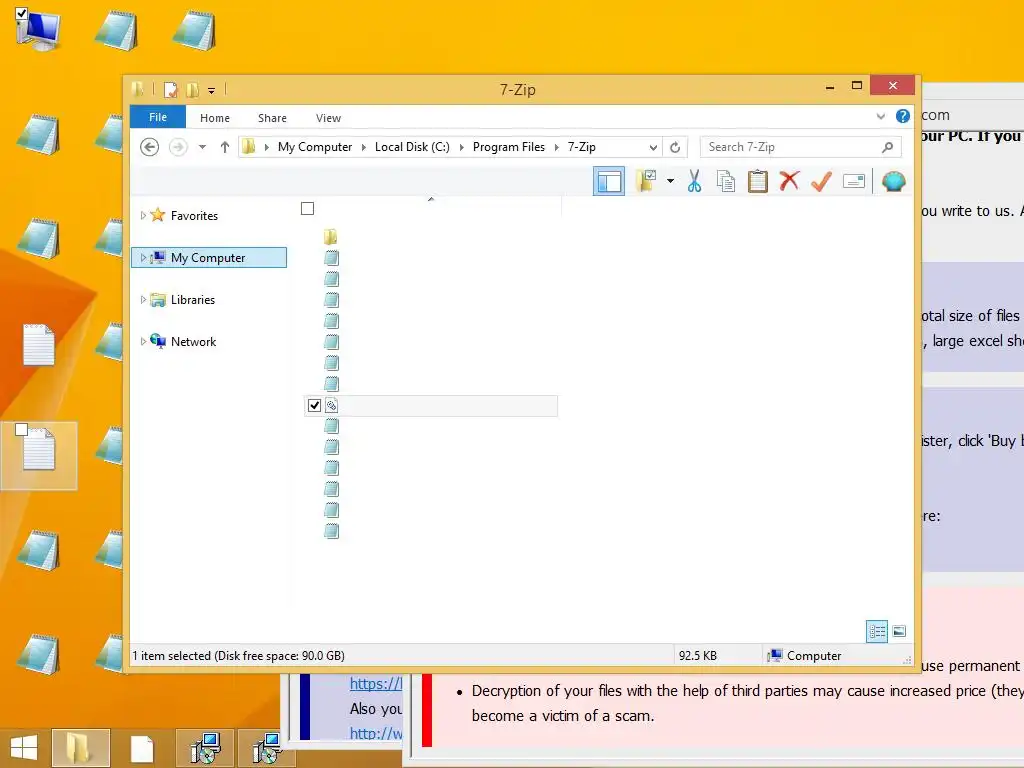Click the 7-Zip breadcrumb segment
This screenshot has width=1024, height=768.
(581, 147)
